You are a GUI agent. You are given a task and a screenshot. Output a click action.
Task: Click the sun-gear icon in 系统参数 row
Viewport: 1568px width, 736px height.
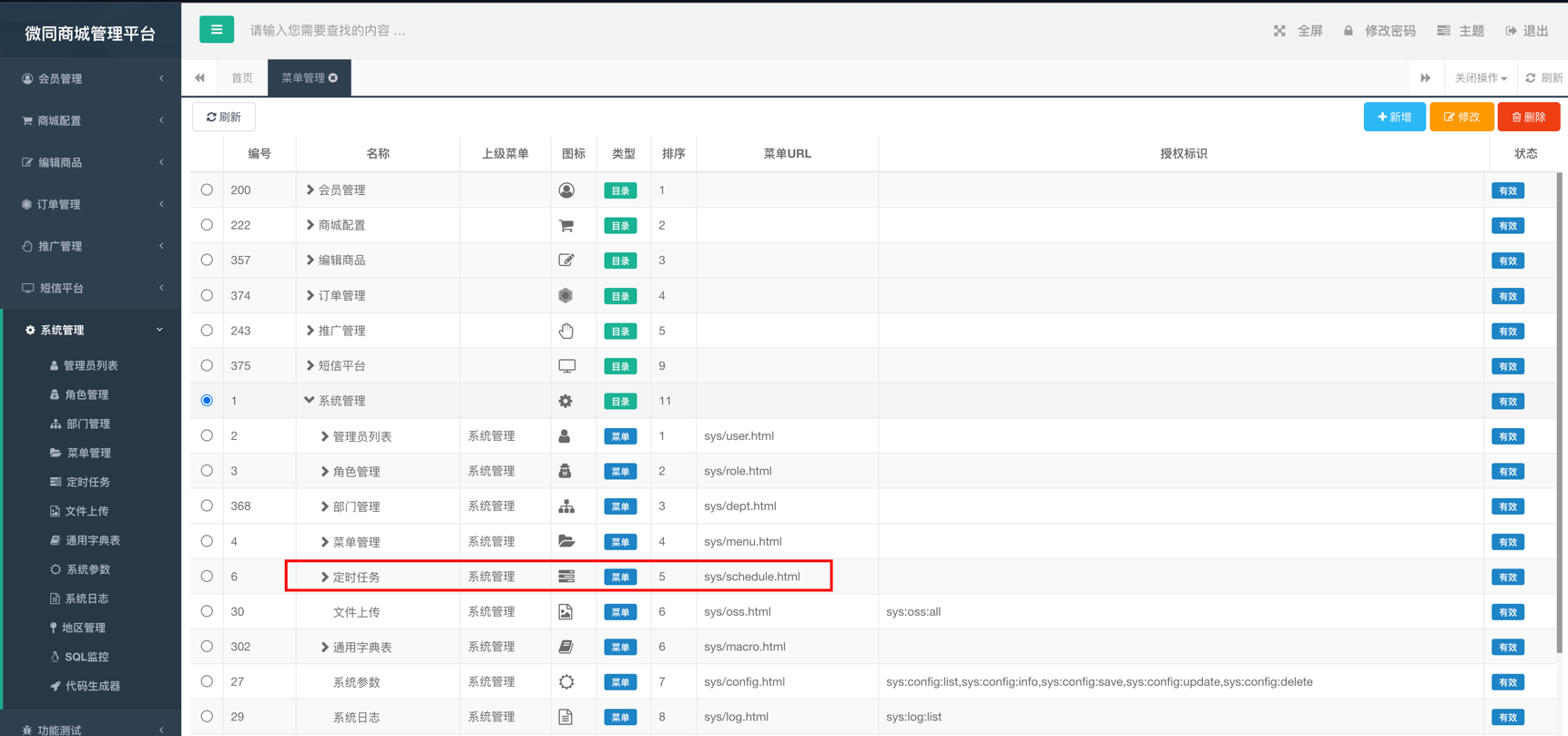(x=566, y=682)
